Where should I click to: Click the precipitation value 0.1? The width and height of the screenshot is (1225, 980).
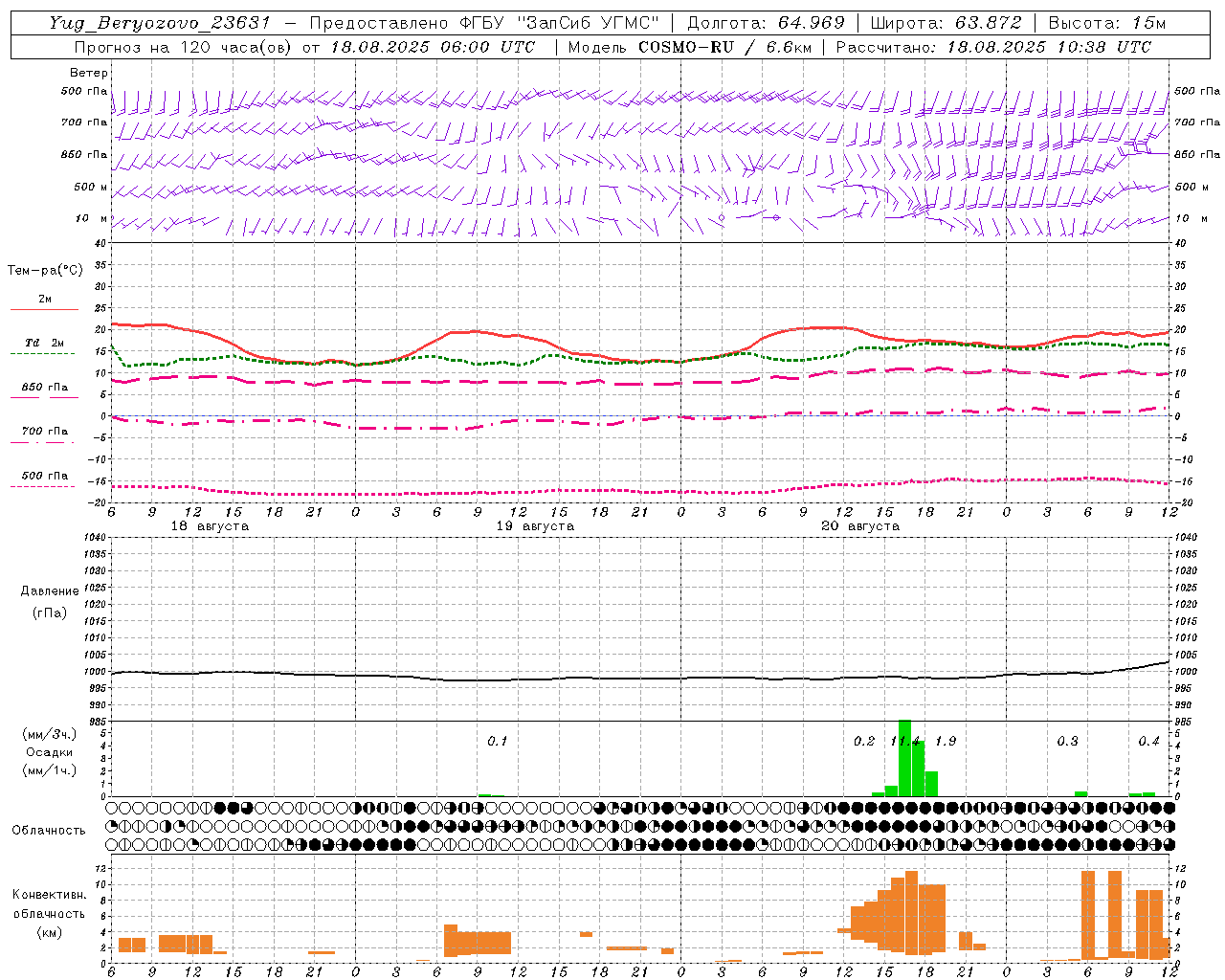498,742
